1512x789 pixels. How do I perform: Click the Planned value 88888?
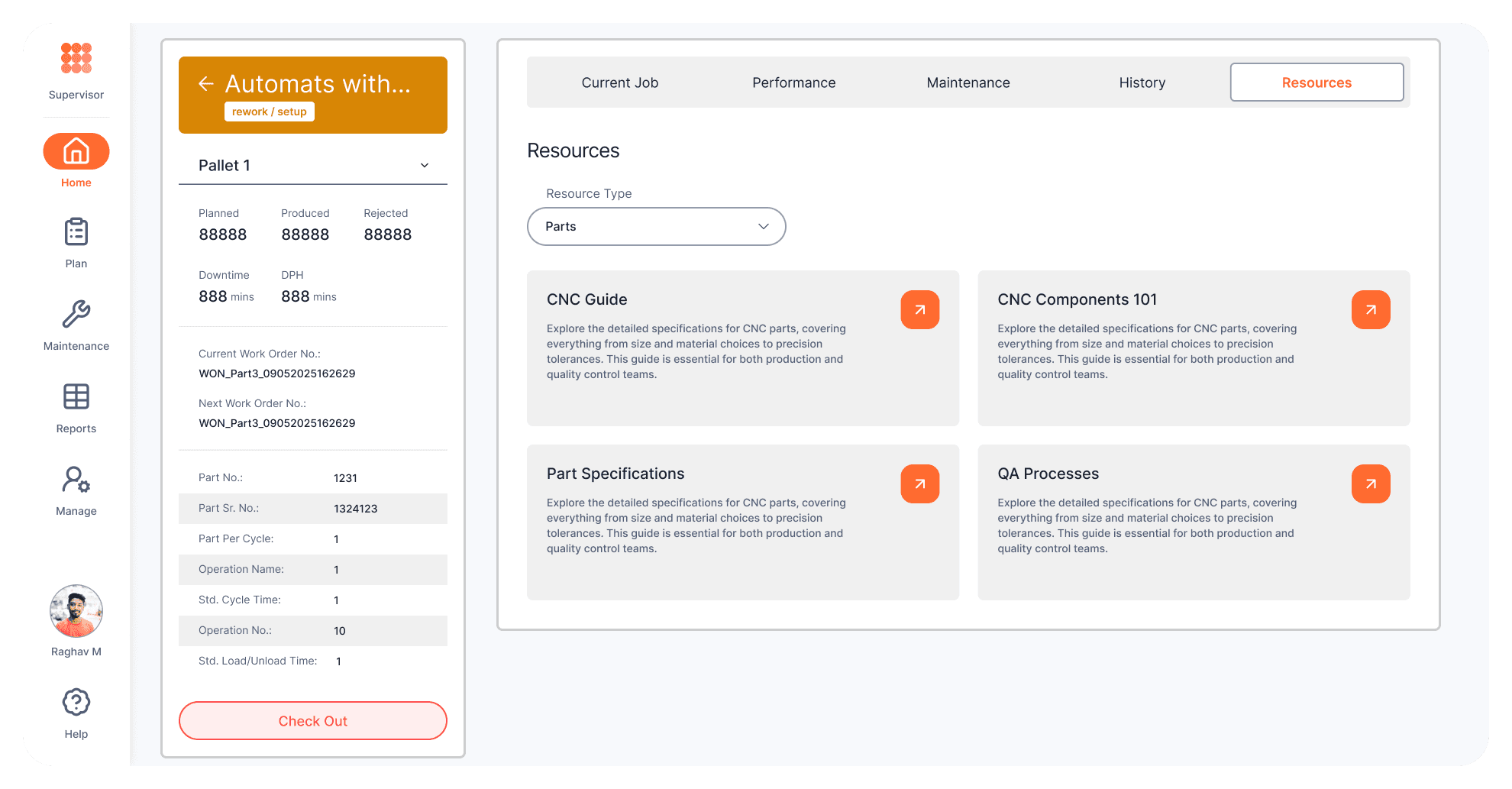223,234
